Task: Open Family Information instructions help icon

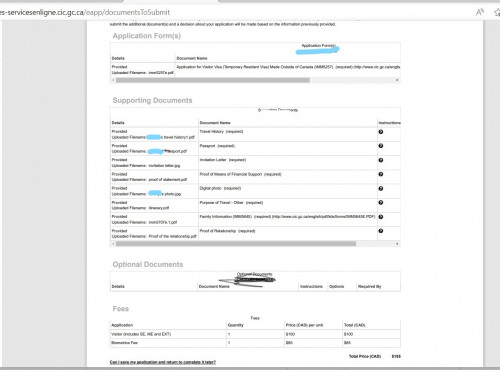Action: click(381, 217)
